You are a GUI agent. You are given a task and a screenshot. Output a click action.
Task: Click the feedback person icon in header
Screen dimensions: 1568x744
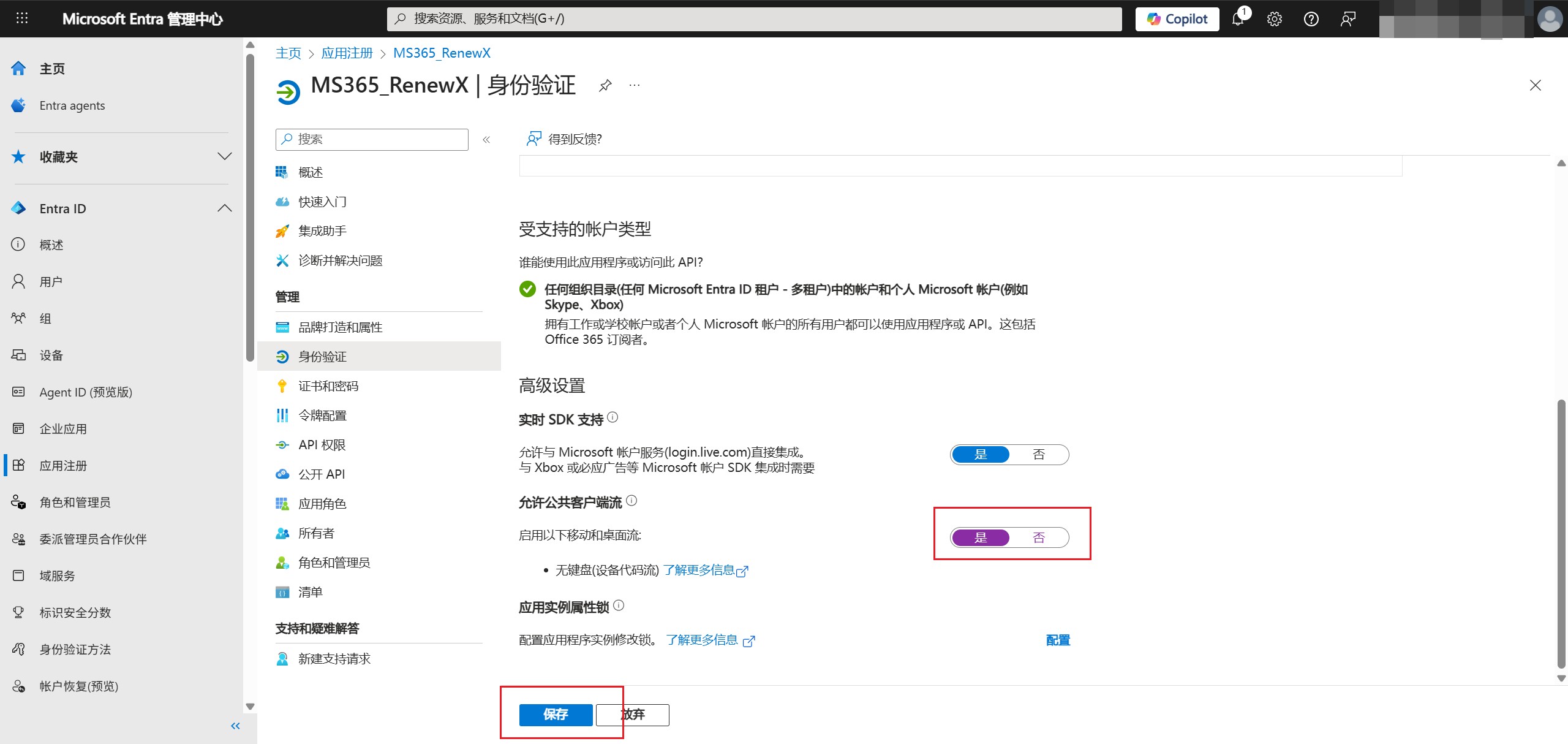point(1348,19)
